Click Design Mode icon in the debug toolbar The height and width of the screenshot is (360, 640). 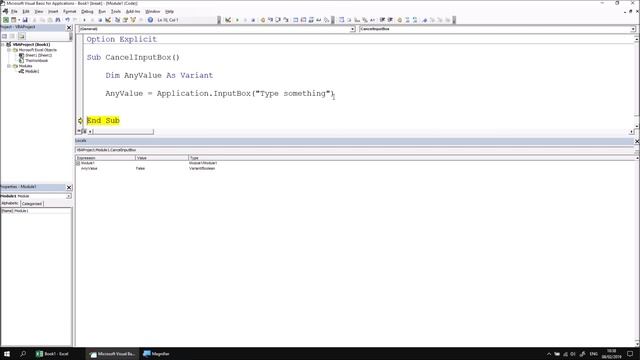(228, 20)
